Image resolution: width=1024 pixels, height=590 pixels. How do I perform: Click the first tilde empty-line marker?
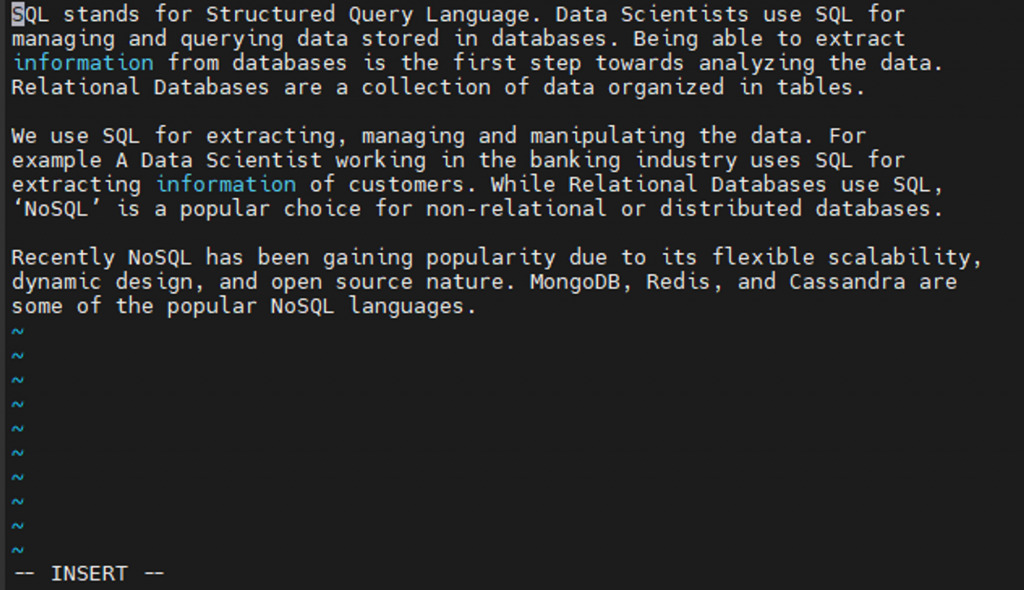pos(18,331)
